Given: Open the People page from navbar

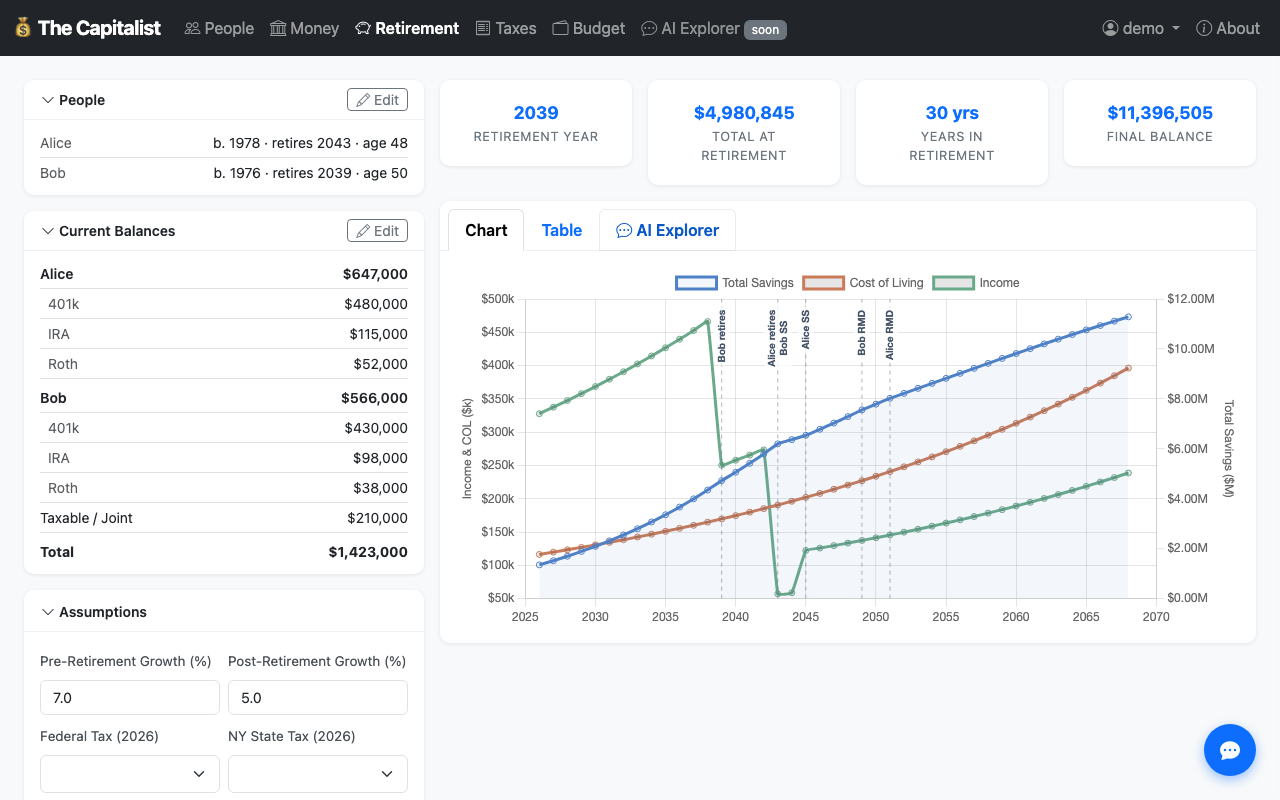Looking at the screenshot, I should pos(219,28).
